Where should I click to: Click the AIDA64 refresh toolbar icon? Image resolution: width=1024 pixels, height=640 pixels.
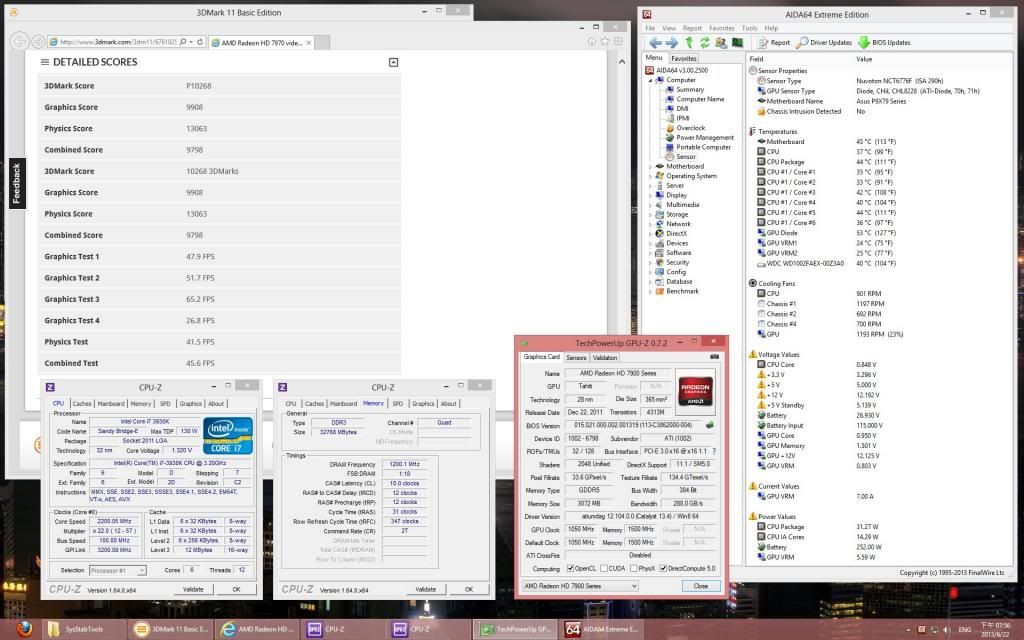(x=705, y=43)
